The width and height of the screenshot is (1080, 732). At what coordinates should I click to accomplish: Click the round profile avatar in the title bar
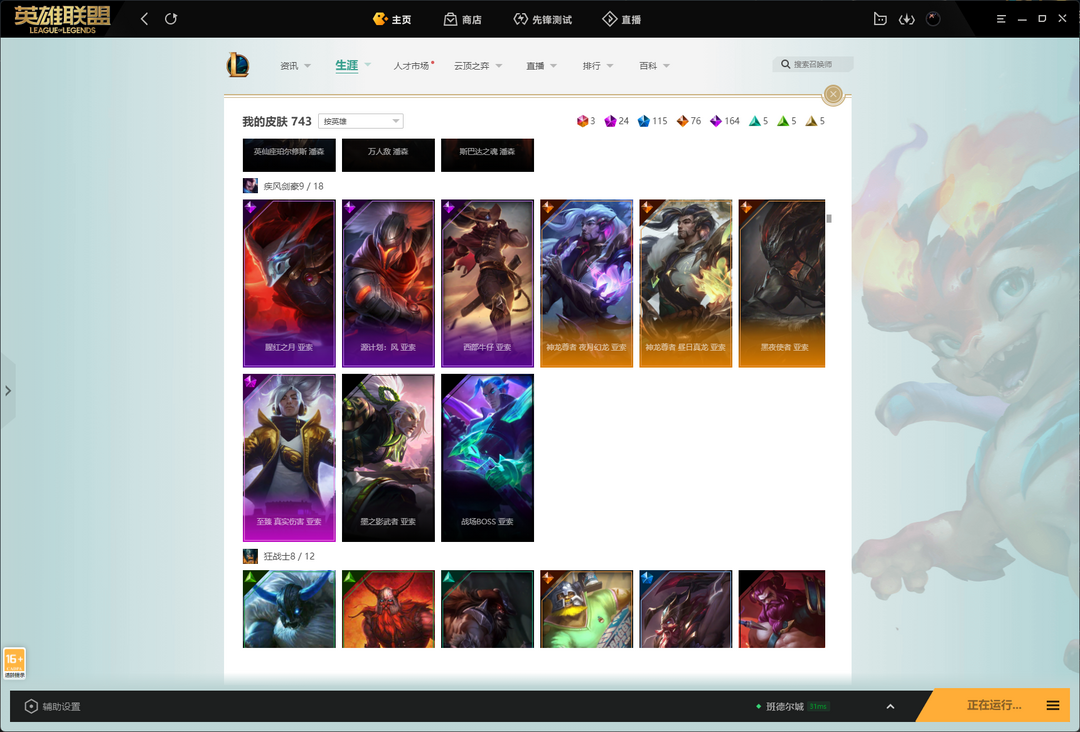click(x=933, y=19)
